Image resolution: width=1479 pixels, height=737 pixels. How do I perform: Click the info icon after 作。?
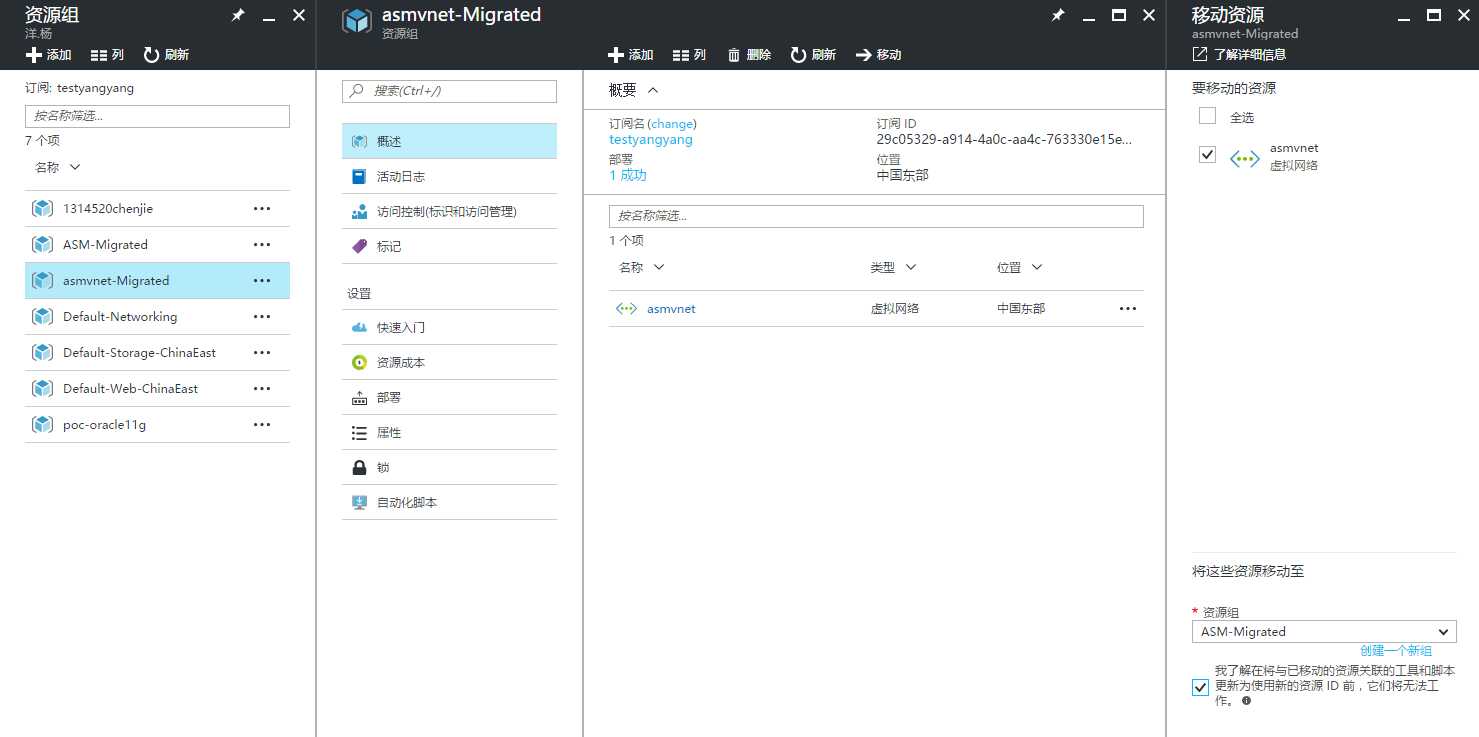(1246, 702)
